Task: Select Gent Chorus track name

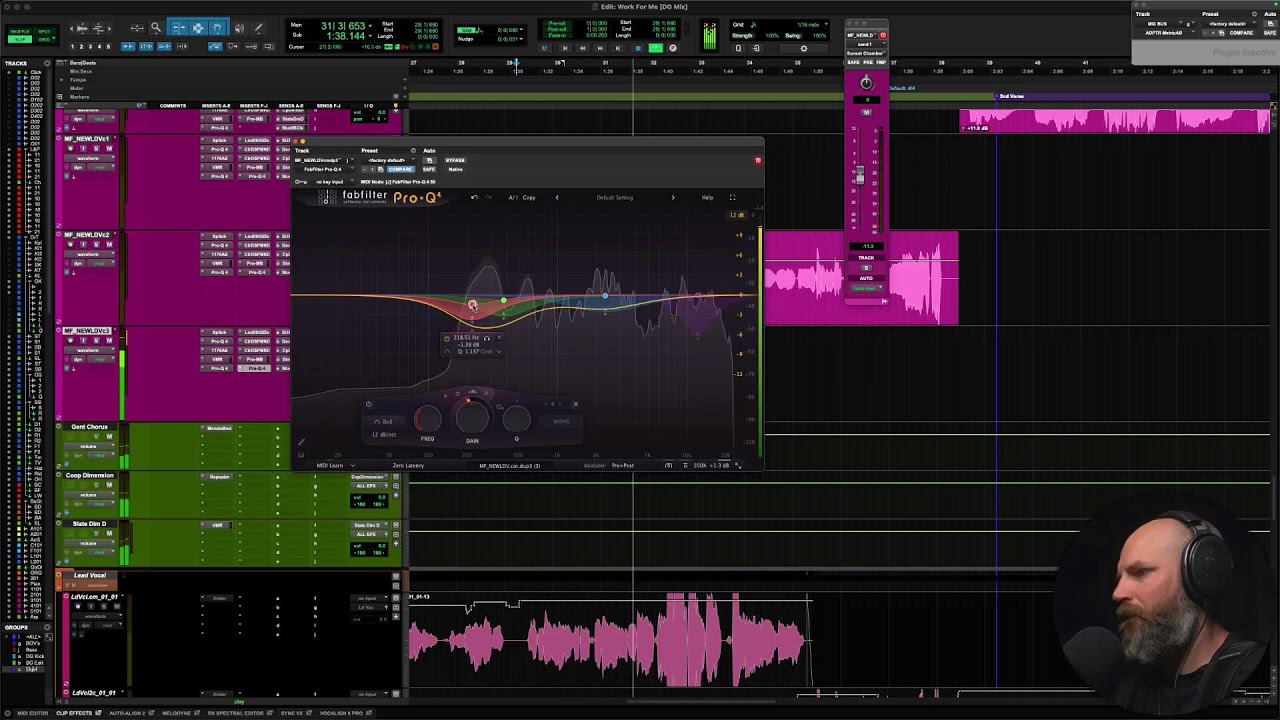Action: [90, 427]
